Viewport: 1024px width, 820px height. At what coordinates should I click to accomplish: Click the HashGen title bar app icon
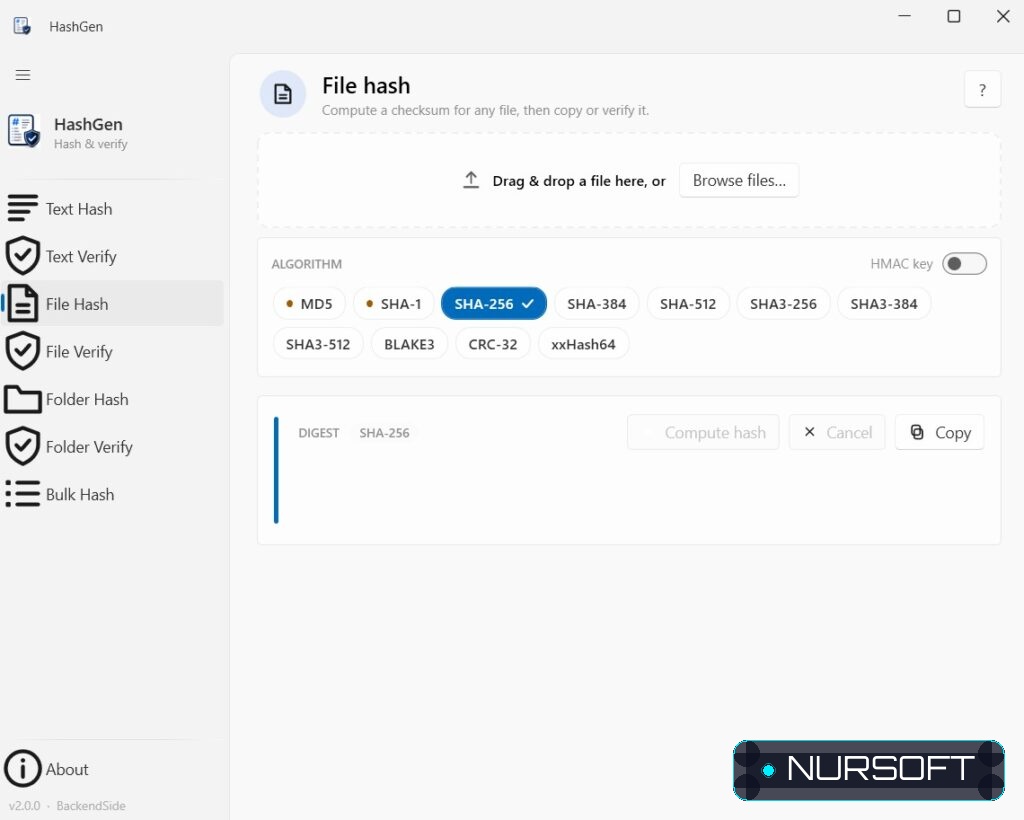coord(22,26)
